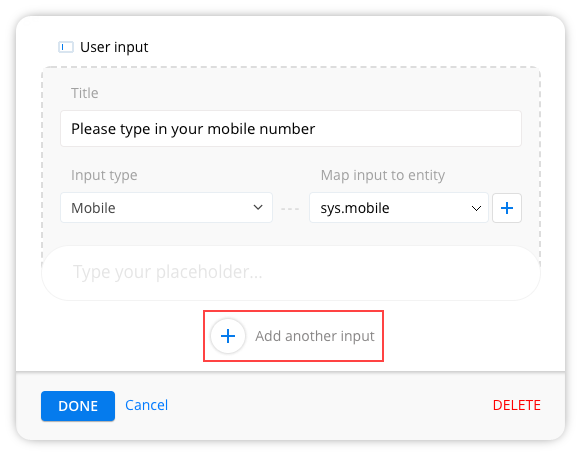Click the 'Add another input' label
Screen dimensions: 581x456
click(x=315, y=336)
